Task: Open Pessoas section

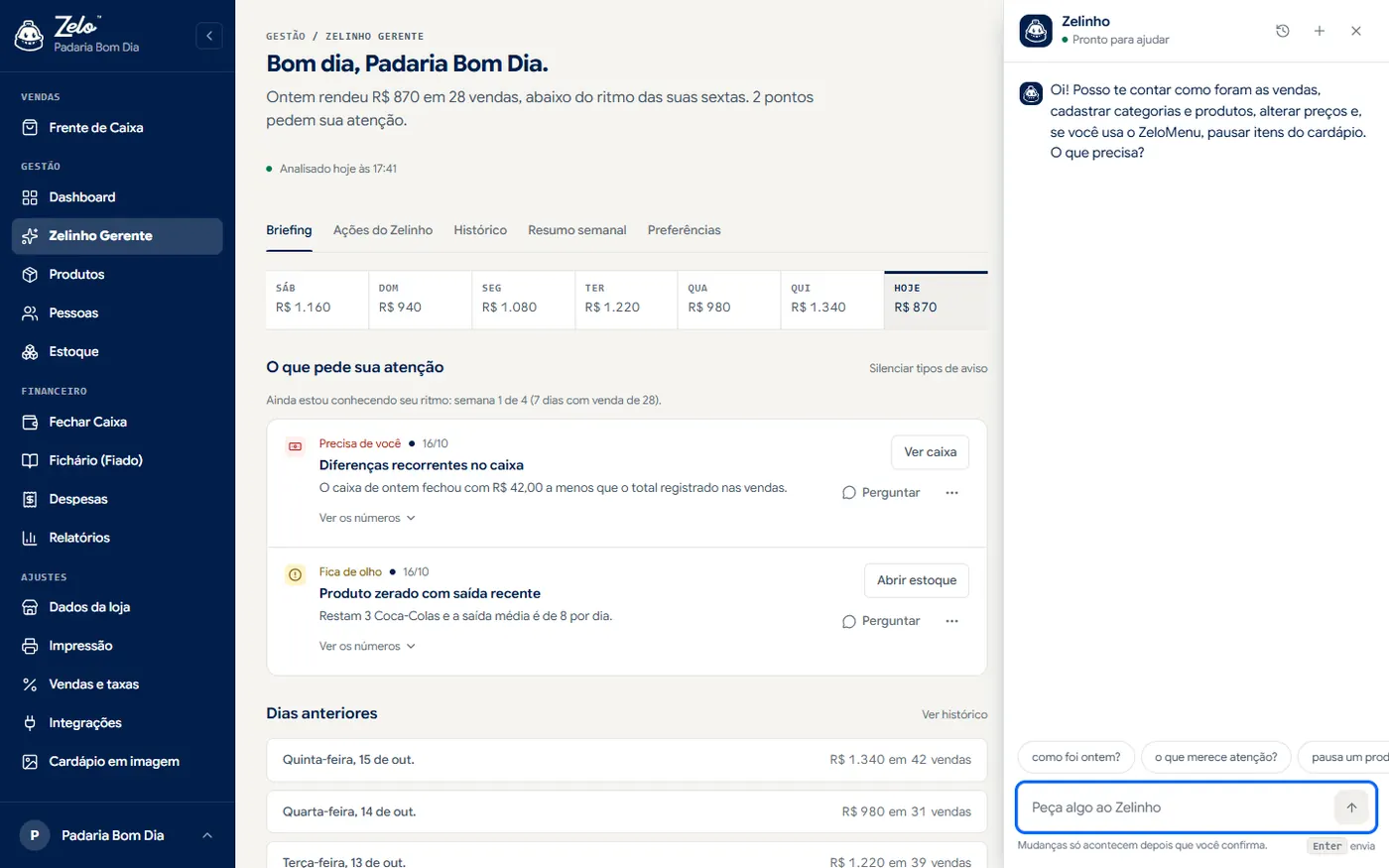Action: pyautogui.click(x=117, y=313)
